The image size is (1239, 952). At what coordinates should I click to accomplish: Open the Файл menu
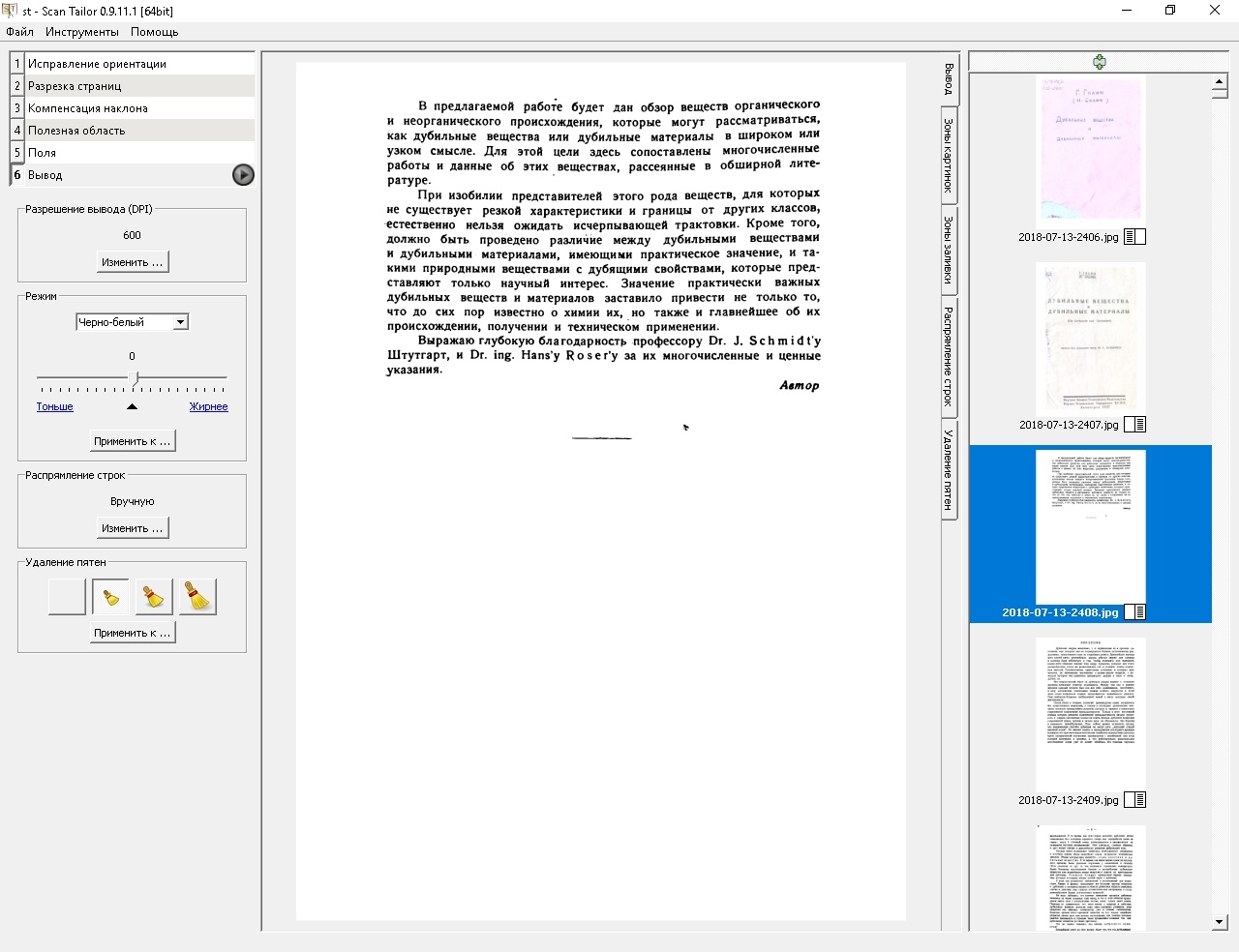pos(19,32)
